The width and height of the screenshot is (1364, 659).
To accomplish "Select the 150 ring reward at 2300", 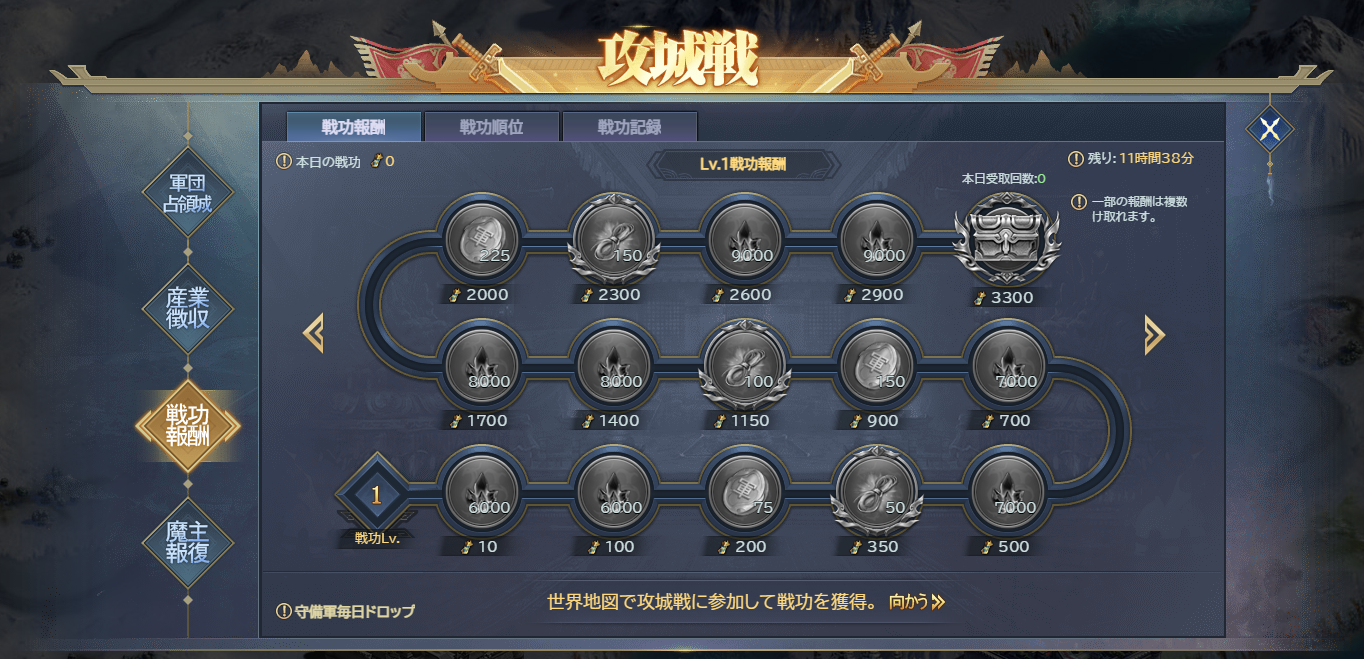I will tap(613, 239).
